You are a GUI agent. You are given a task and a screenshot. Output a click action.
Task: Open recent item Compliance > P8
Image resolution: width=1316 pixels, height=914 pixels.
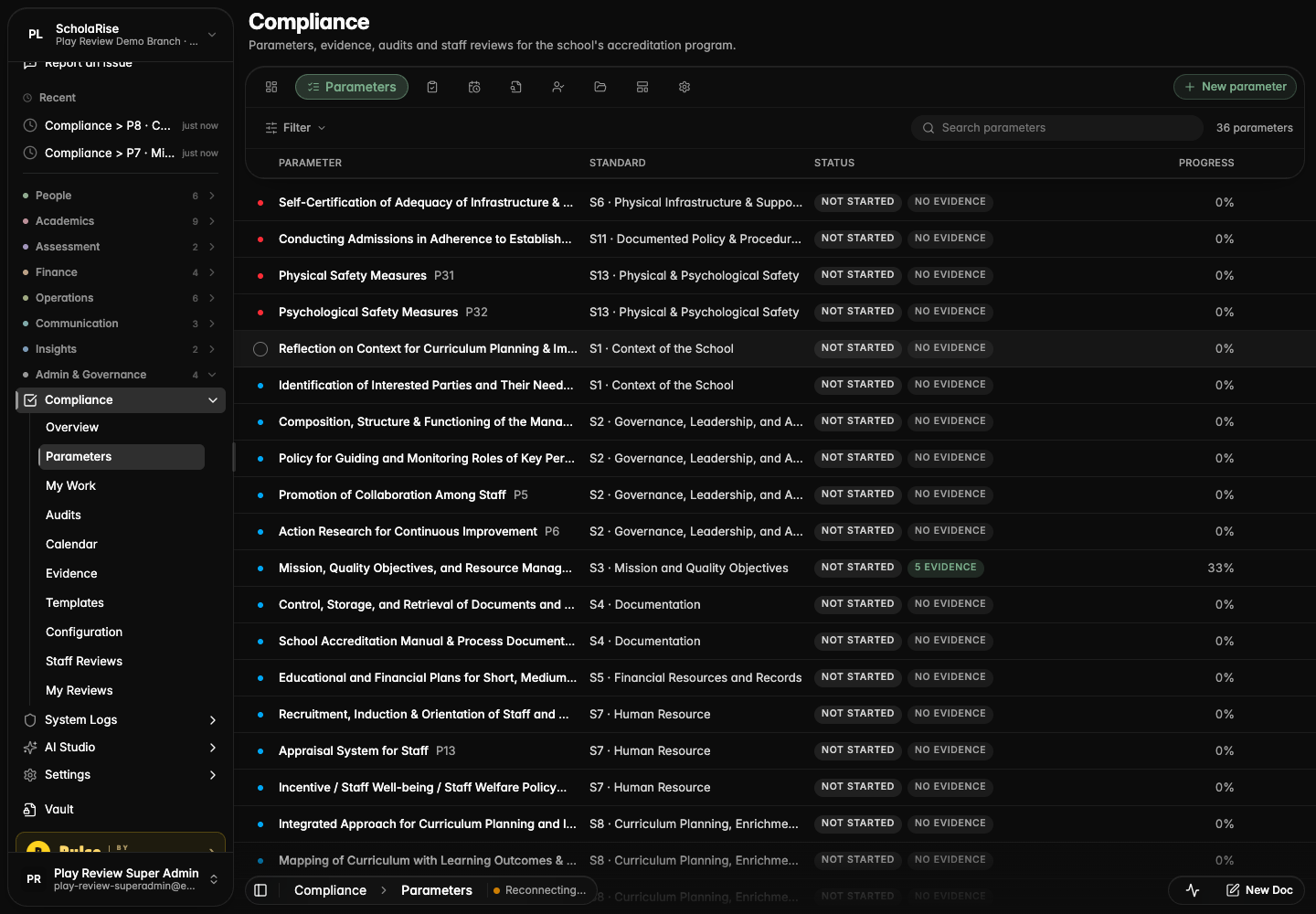(121, 126)
